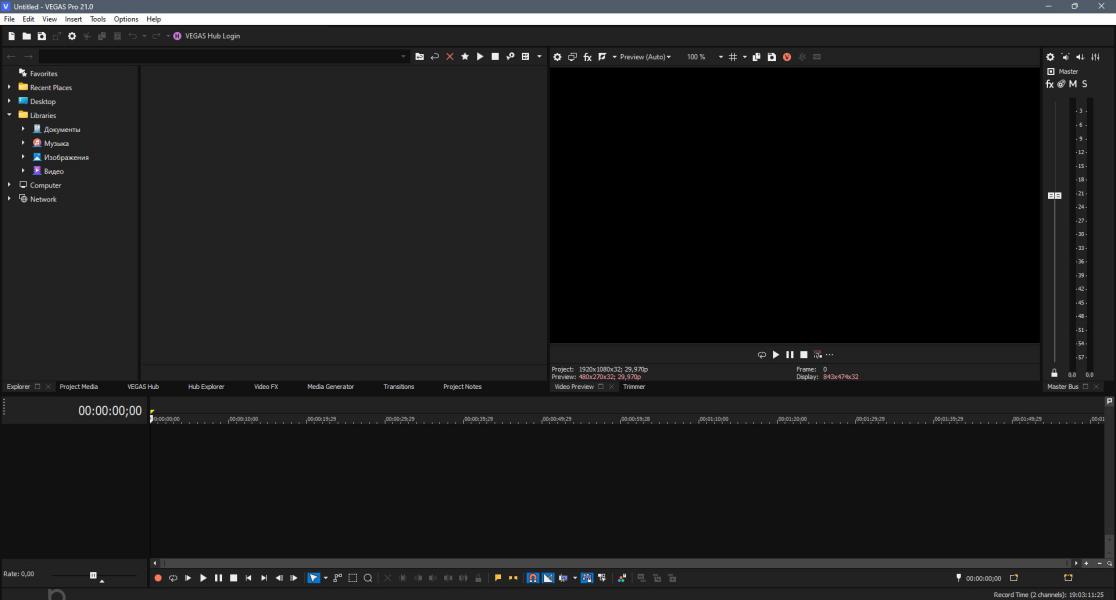Expand the Recent Places tree node
The image size is (1116, 600).
9,87
